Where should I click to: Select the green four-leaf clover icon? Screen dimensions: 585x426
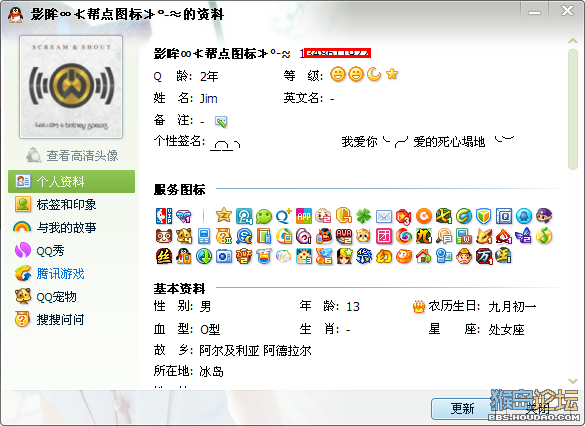click(x=364, y=216)
